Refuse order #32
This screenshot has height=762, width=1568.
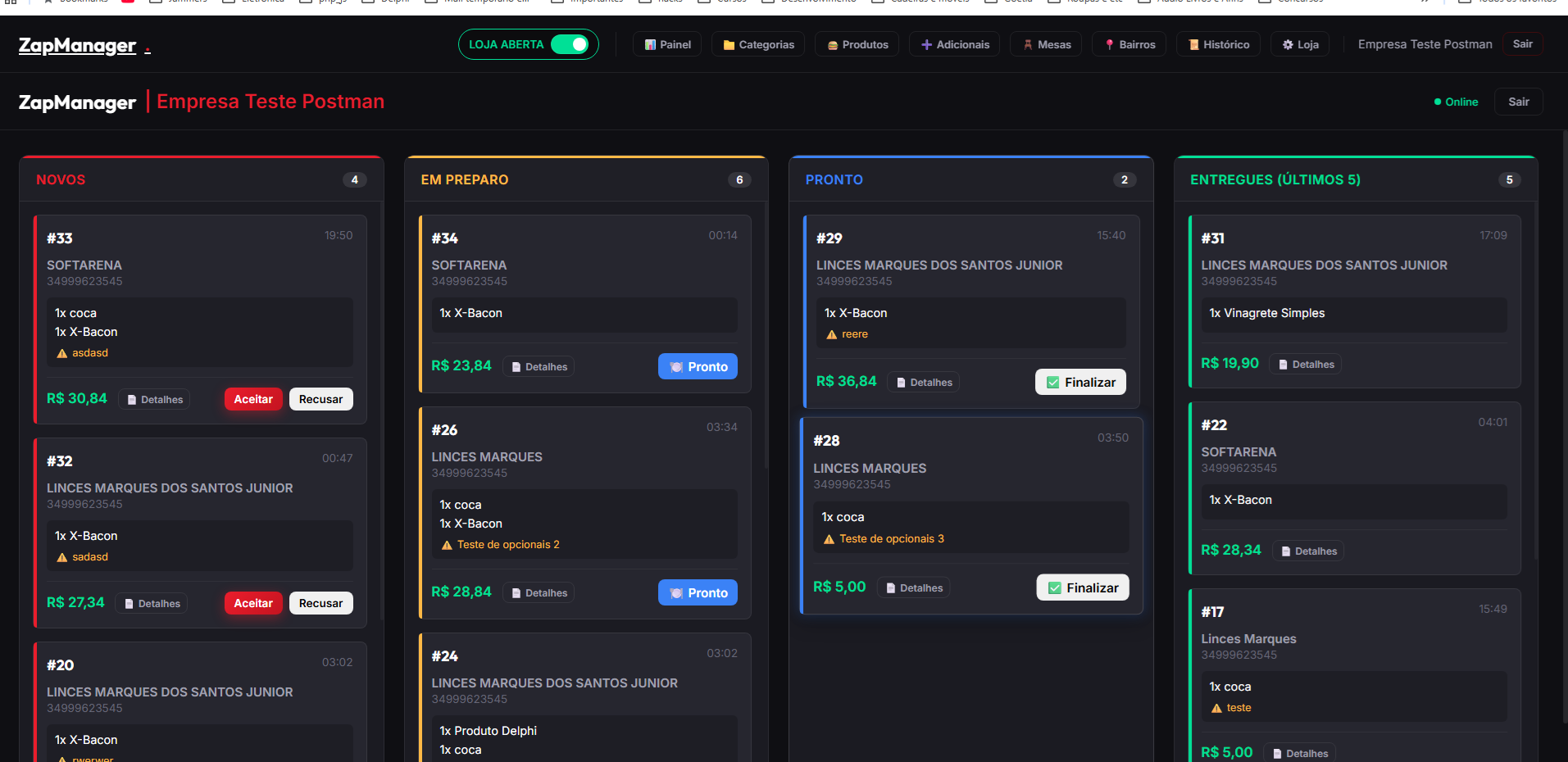tap(320, 603)
